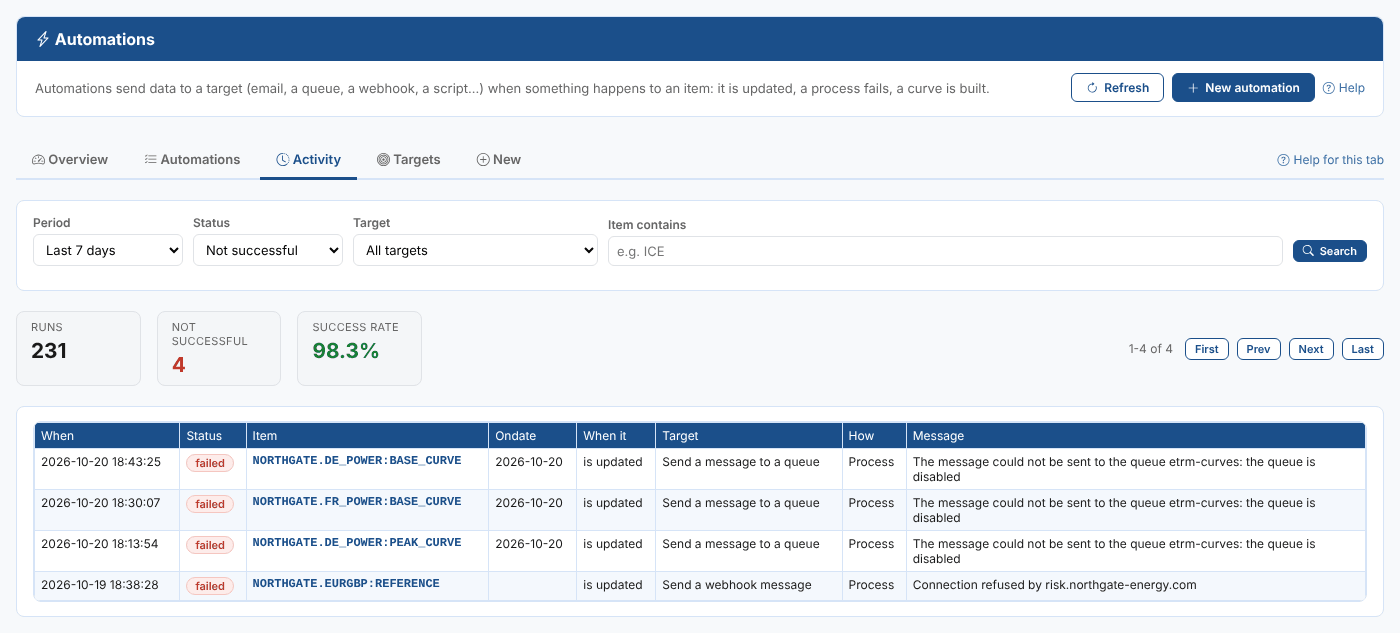Click the NOT SUCCESSFUL 4 card
This screenshot has height=633, width=1400.
(x=219, y=348)
